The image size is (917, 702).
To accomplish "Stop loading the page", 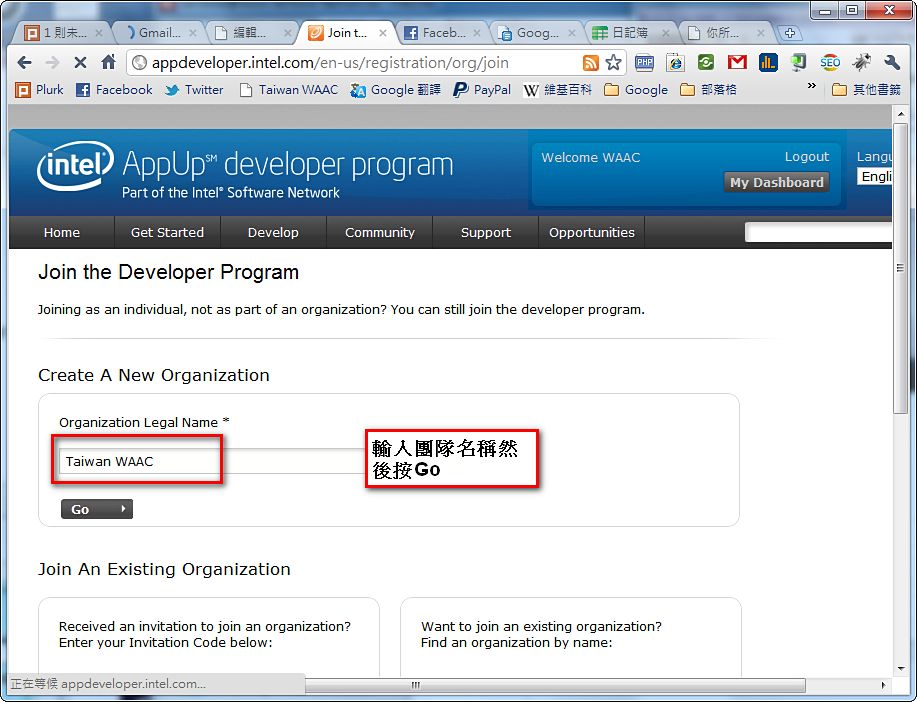I will [81, 62].
